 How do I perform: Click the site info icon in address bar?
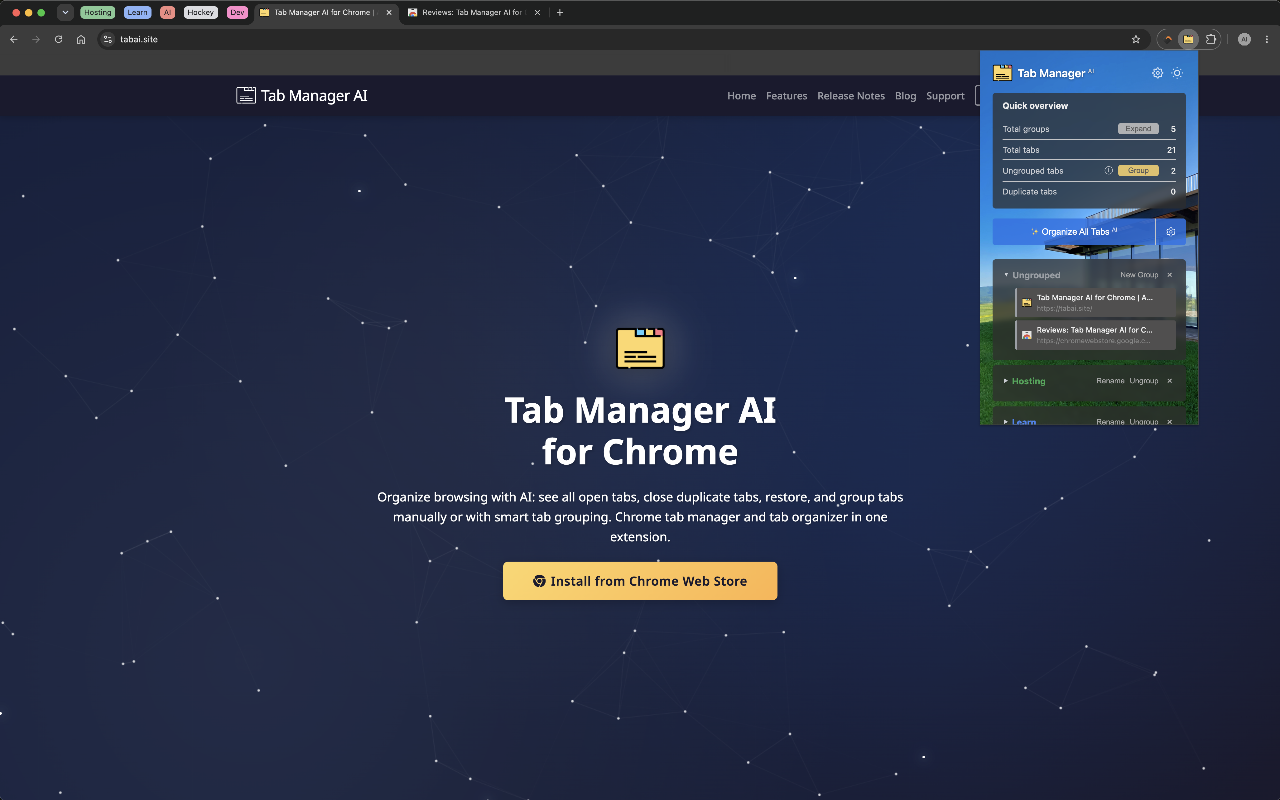click(108, 39)
